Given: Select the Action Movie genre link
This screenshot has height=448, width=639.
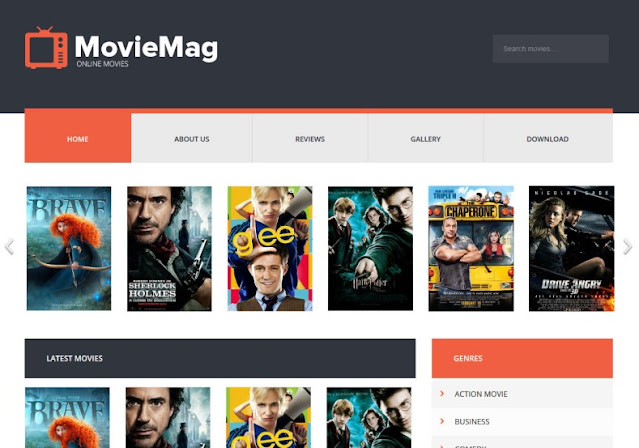Looking at the screenshot, I should pos(481,394).
